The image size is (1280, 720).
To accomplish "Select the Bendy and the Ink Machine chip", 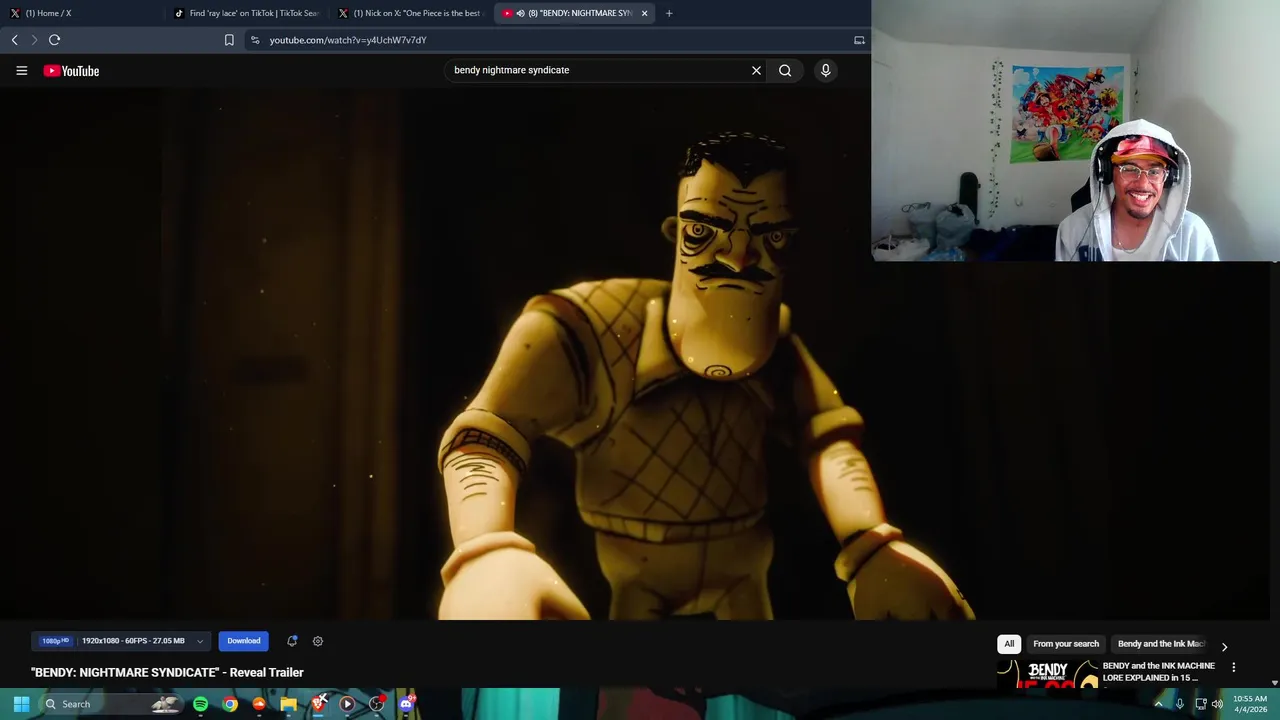I will pyautogui.click(x=1161, y=644).
